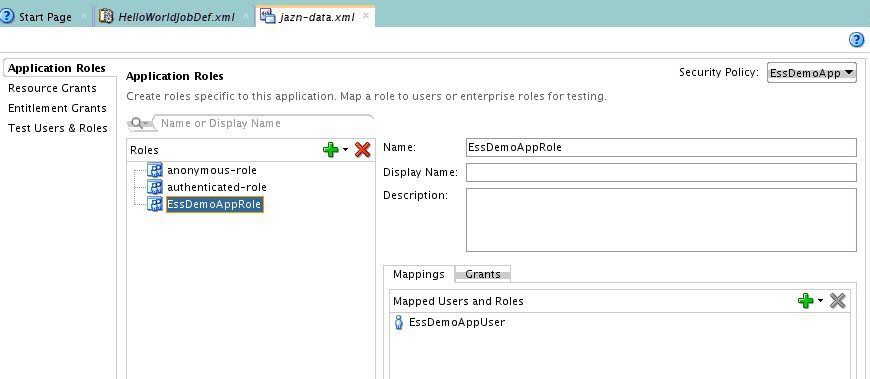Viewport: 870px width, 379px height.
Task: Select EssDemoAppRole in the roles list
Action: [x=214, y=204]
